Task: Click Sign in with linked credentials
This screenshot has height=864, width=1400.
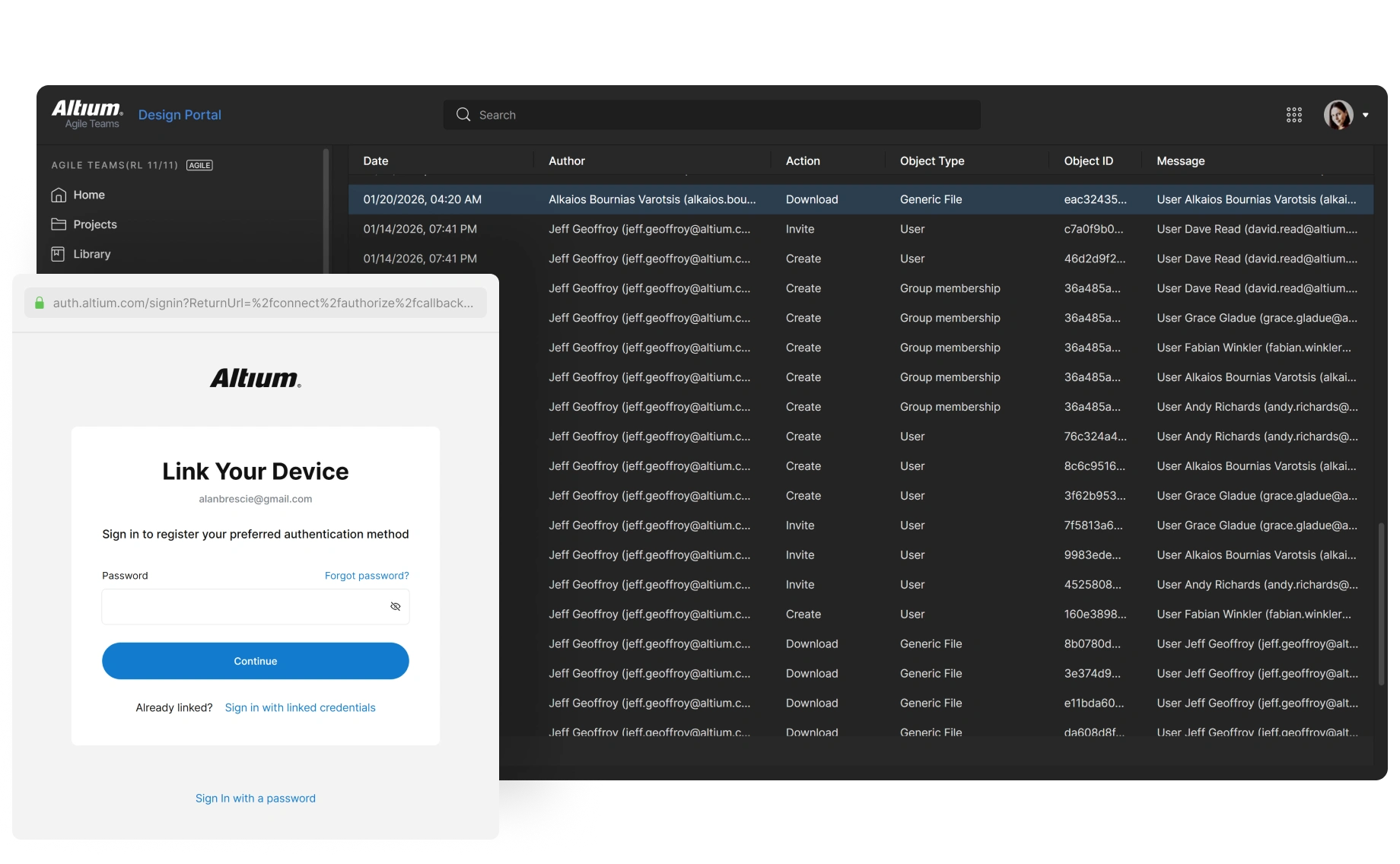Action: click(x=300, y=707)
